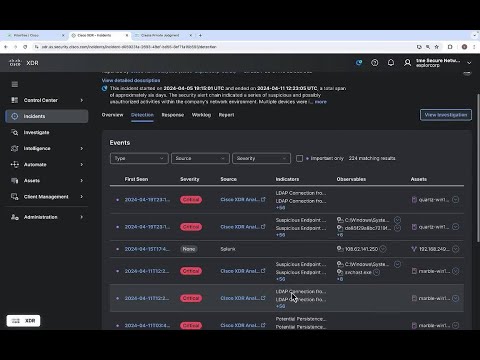
Task: Expand the Administration sidebar chevron
Action: pos(82,217)
